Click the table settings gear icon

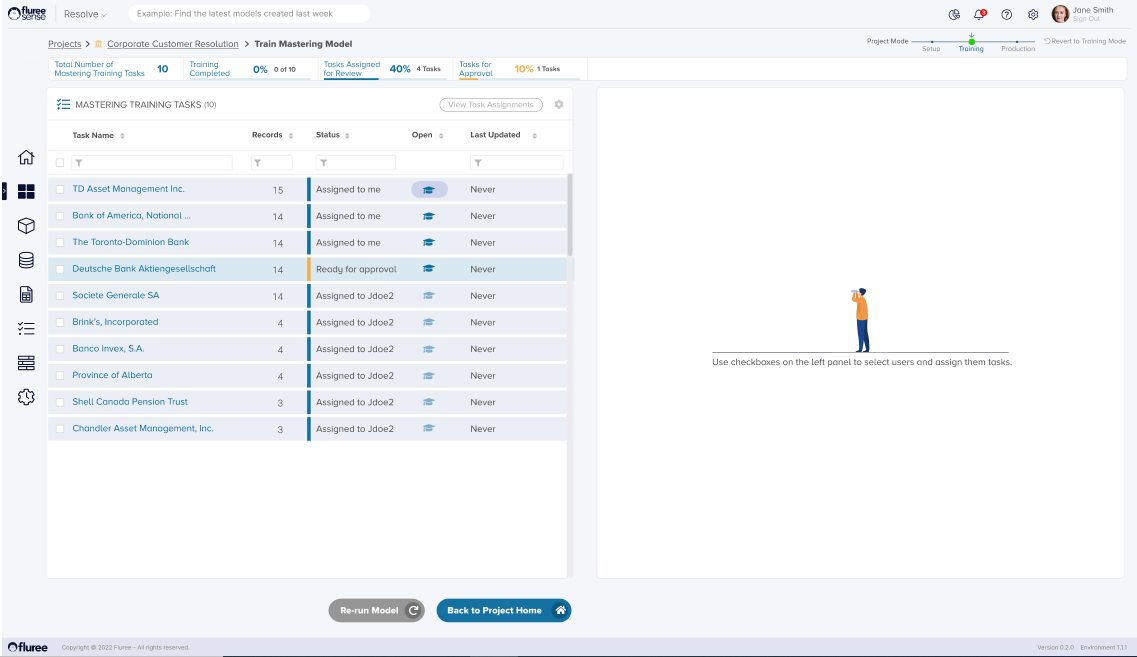click(x=559, y=105)
